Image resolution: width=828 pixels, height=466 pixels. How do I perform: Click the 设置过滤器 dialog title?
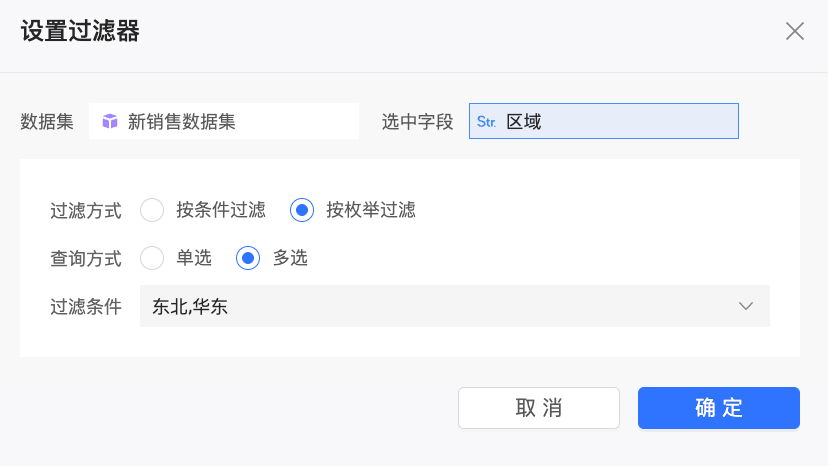point(80,31)
